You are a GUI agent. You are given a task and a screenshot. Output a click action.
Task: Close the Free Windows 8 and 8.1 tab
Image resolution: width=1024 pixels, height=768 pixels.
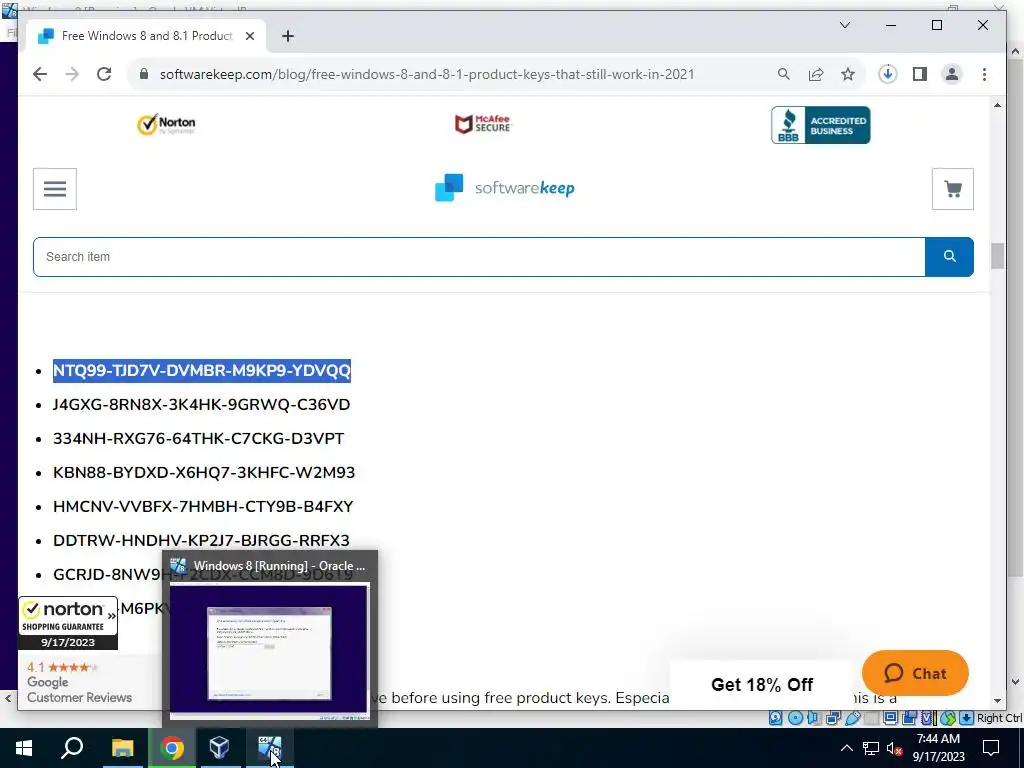[x=249, y=36]
